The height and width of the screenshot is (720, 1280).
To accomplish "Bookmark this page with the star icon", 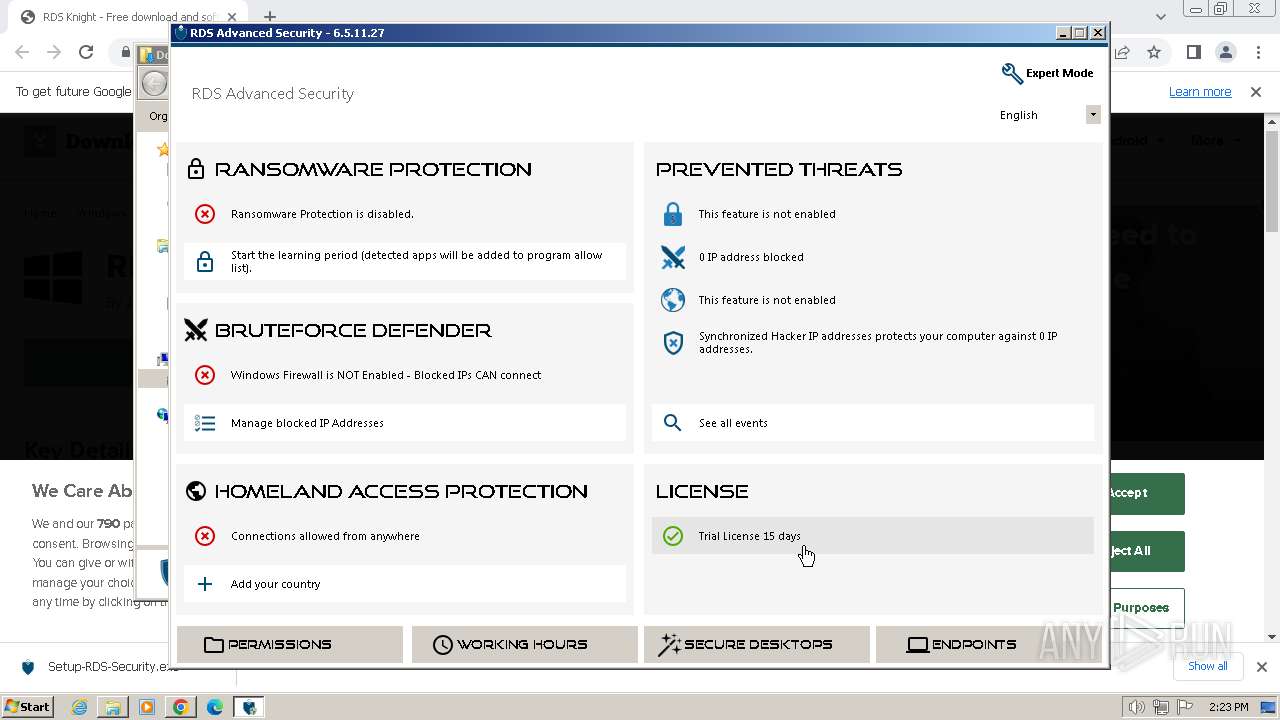I will click(1154, 52).
